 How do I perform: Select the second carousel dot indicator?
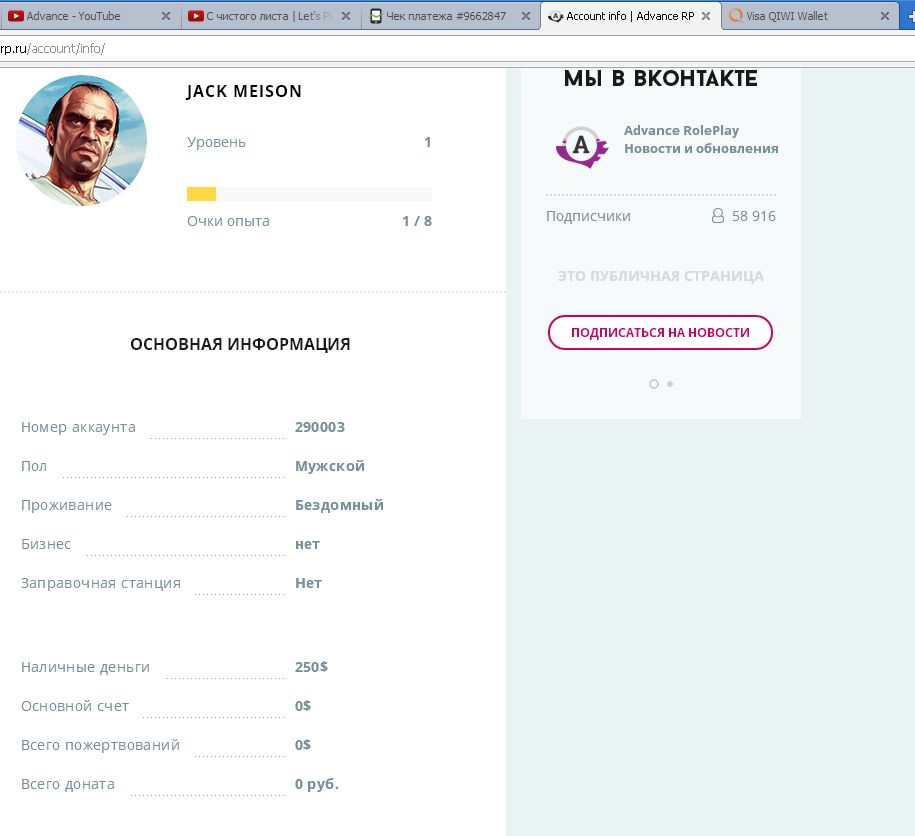pos(670,384)
